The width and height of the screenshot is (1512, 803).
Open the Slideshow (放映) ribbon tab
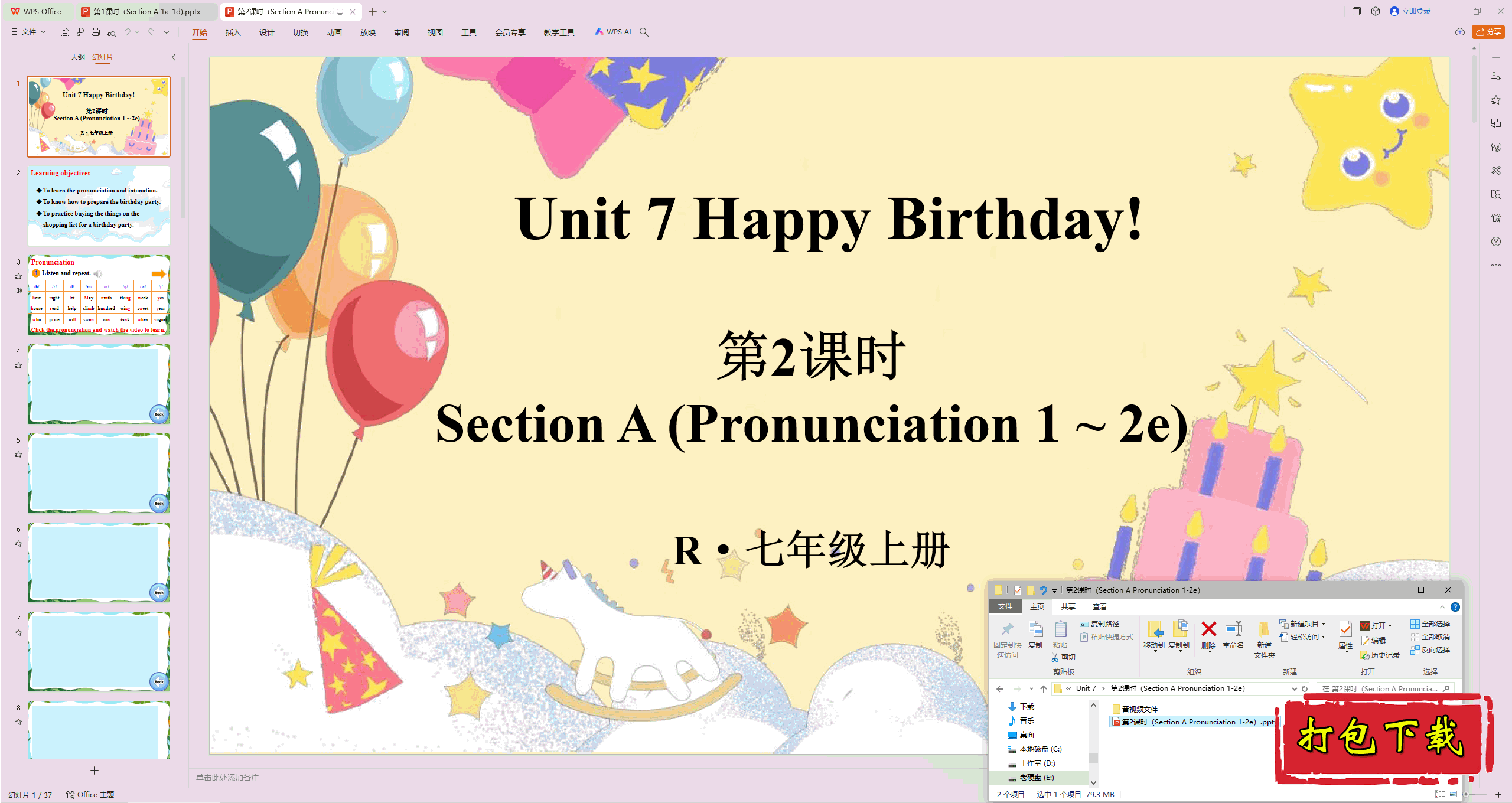(368, 32)
